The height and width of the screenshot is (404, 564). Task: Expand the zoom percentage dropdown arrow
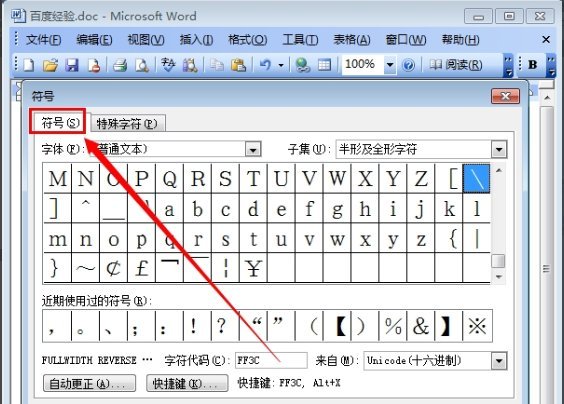click(390, 65)
